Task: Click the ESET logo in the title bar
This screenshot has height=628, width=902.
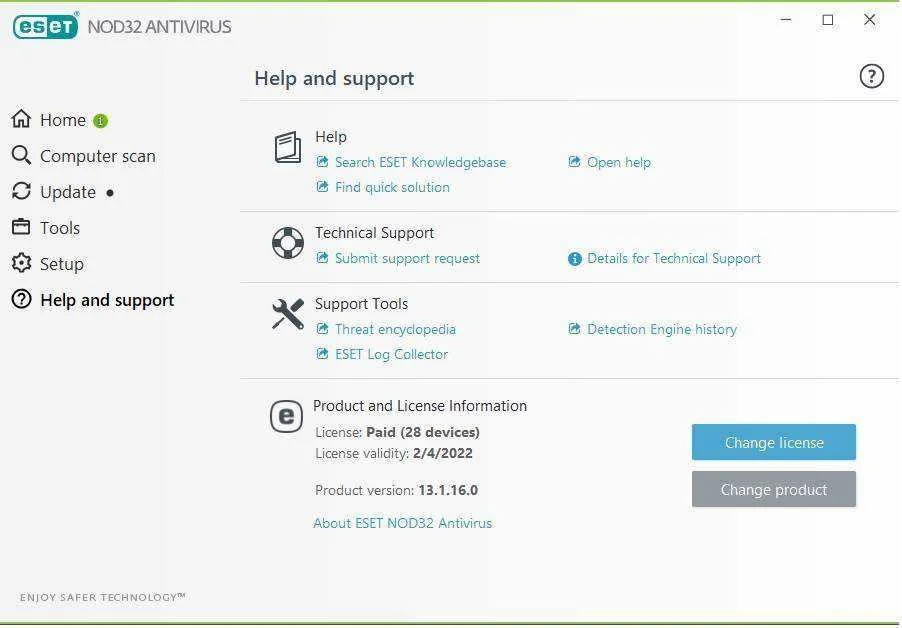Action: pos(45,26)
